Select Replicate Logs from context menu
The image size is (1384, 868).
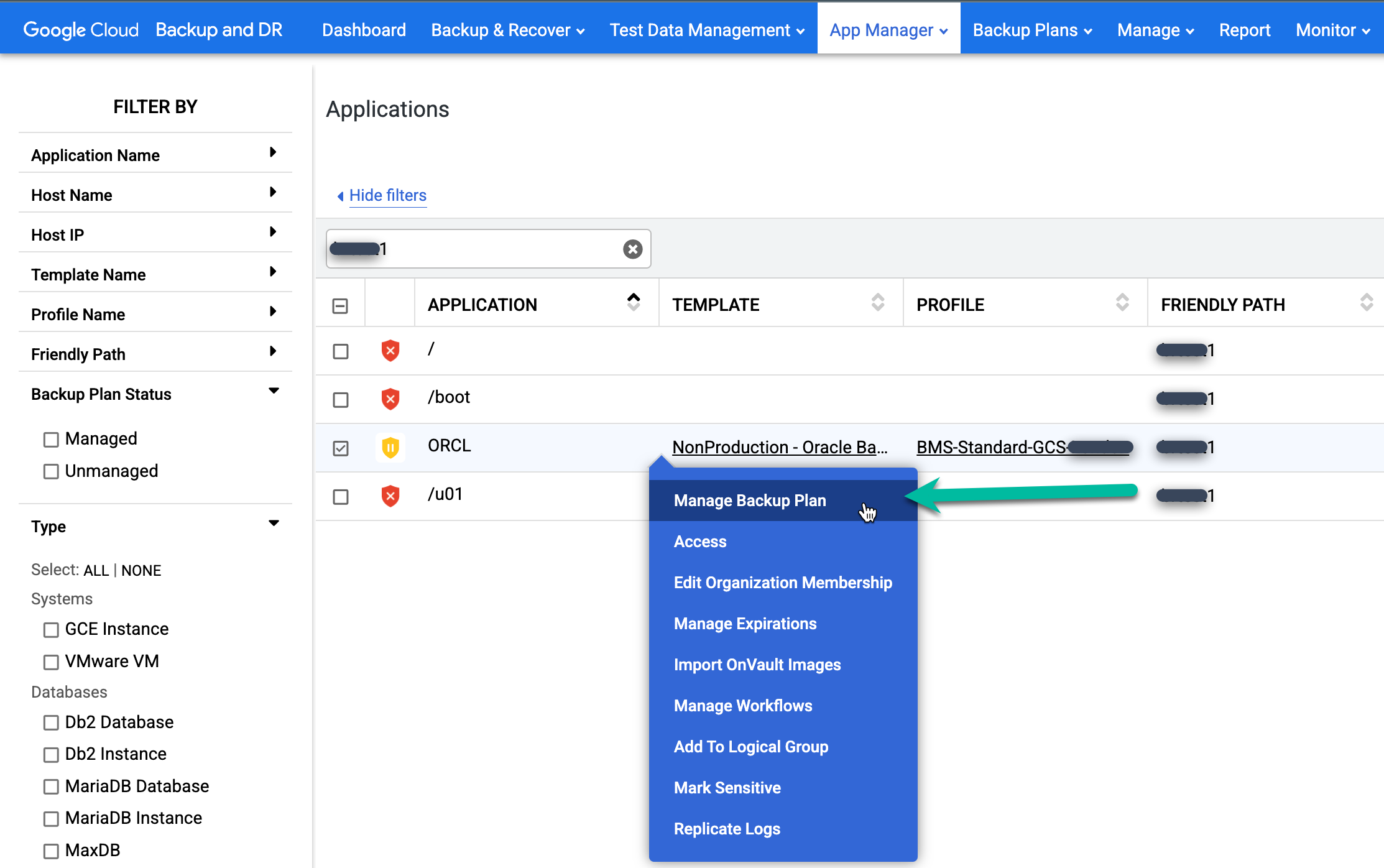pos(726,829)
